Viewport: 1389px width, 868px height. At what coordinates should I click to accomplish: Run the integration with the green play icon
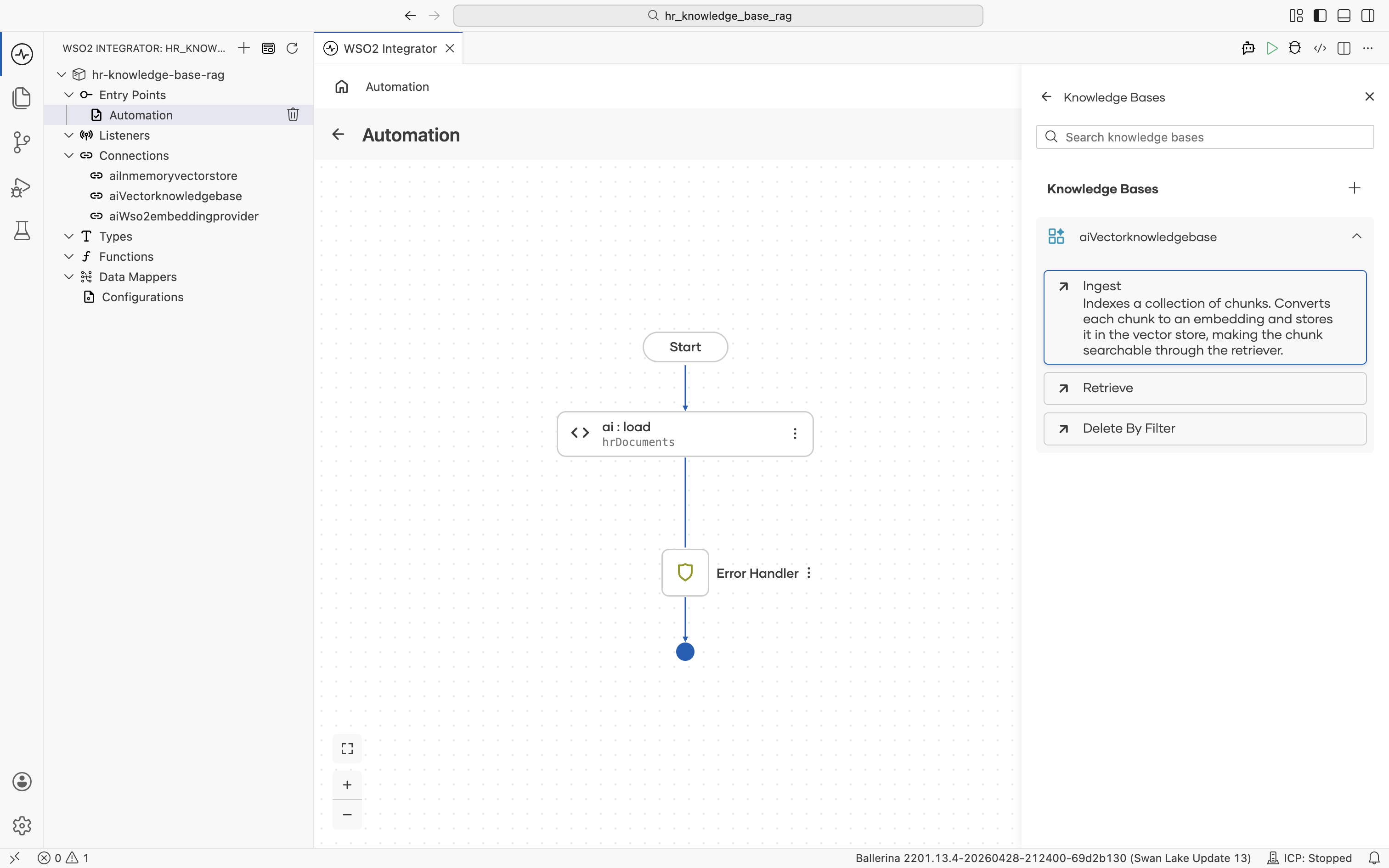1272,48
